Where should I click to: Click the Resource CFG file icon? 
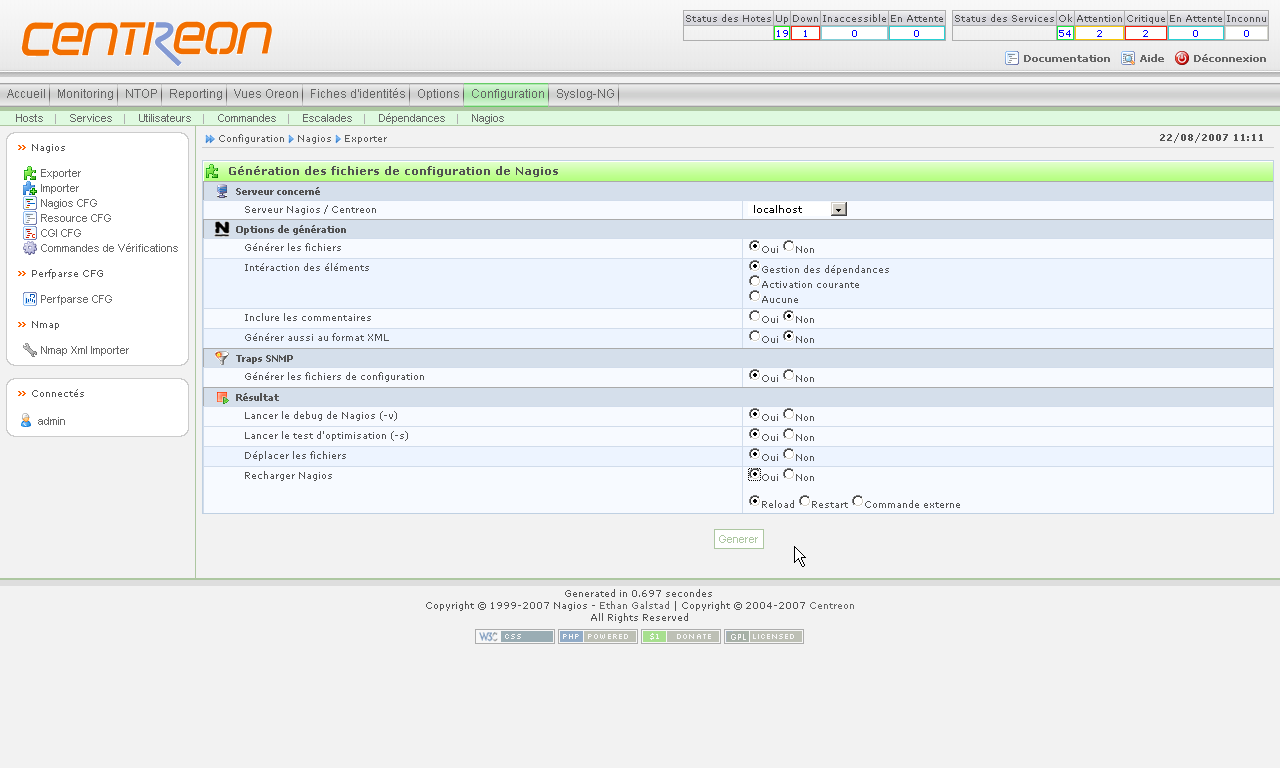29,218
